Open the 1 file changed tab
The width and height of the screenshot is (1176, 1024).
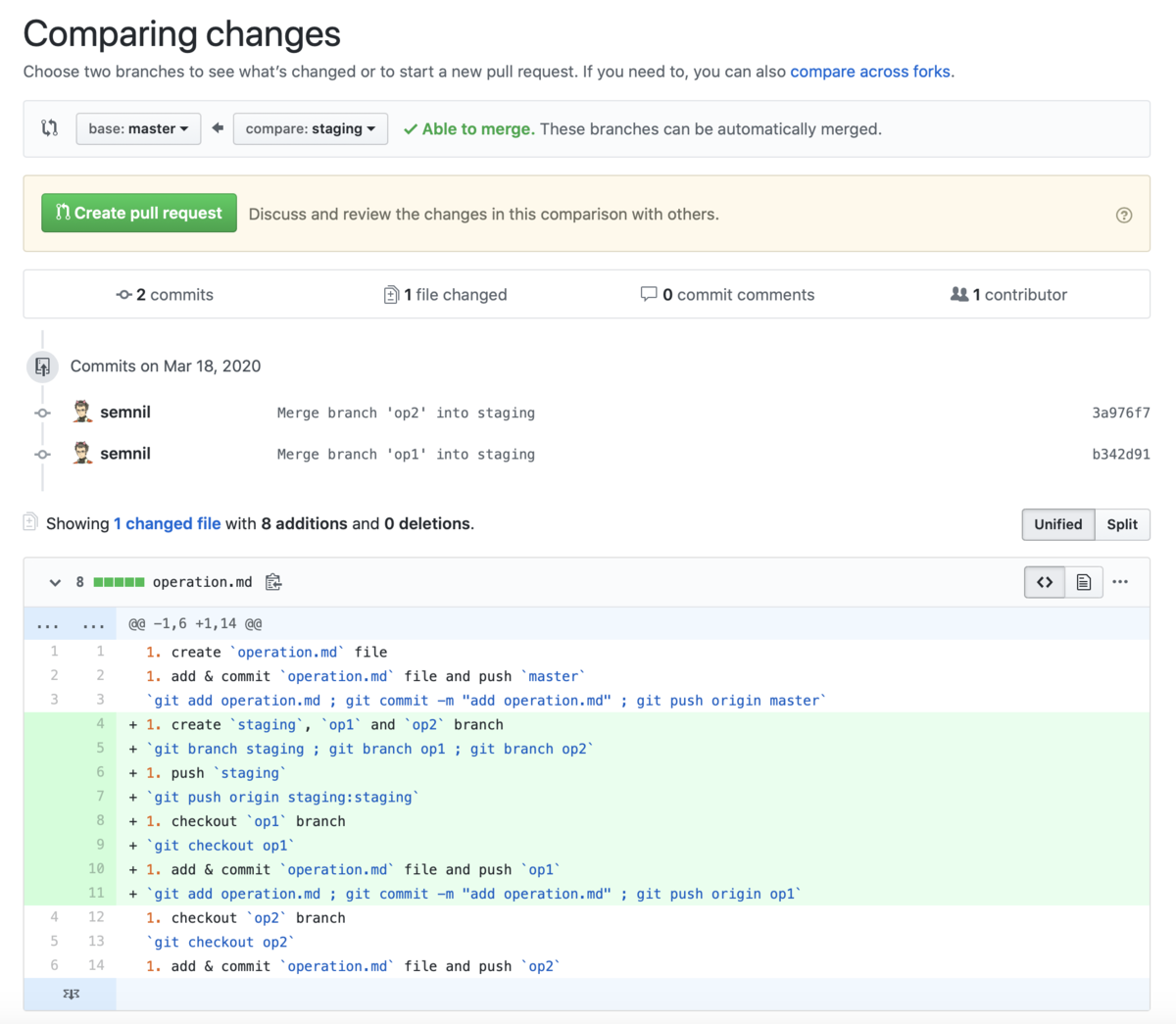click(x=446, y=295)
